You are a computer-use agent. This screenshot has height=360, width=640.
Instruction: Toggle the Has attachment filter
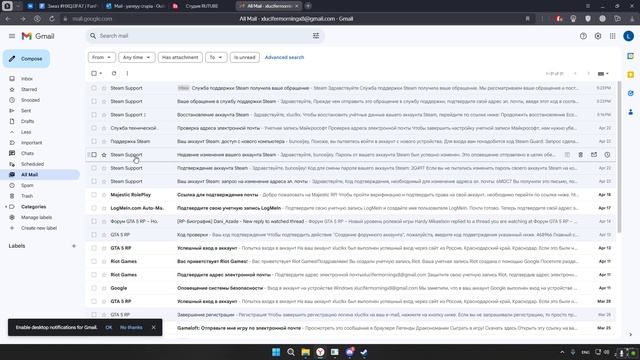click(180, 58)
